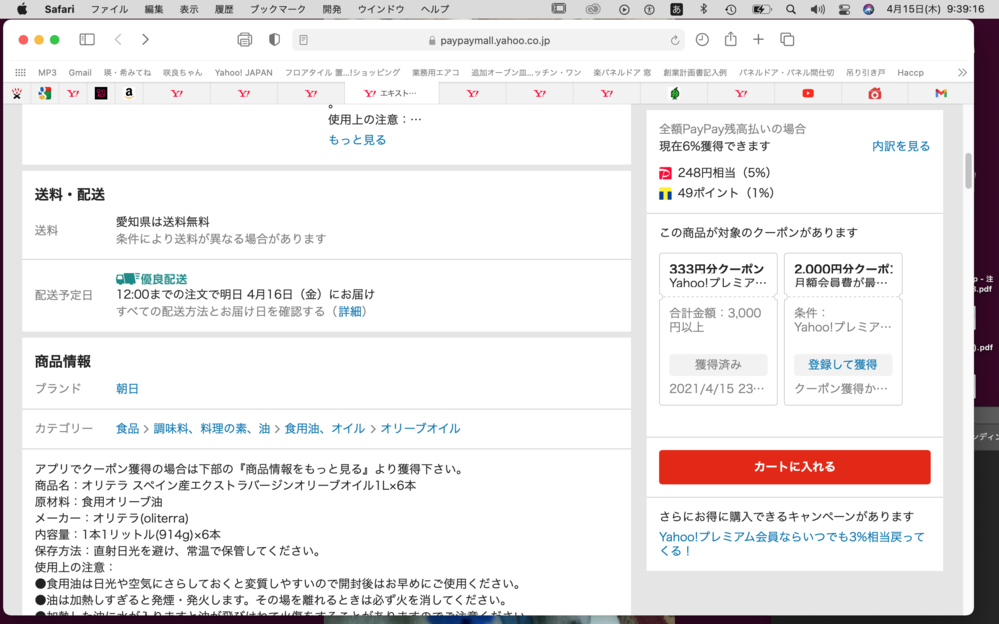The image size is (999, 624).
Task: Open the Apple menu
Action: (x=22, y=9)
